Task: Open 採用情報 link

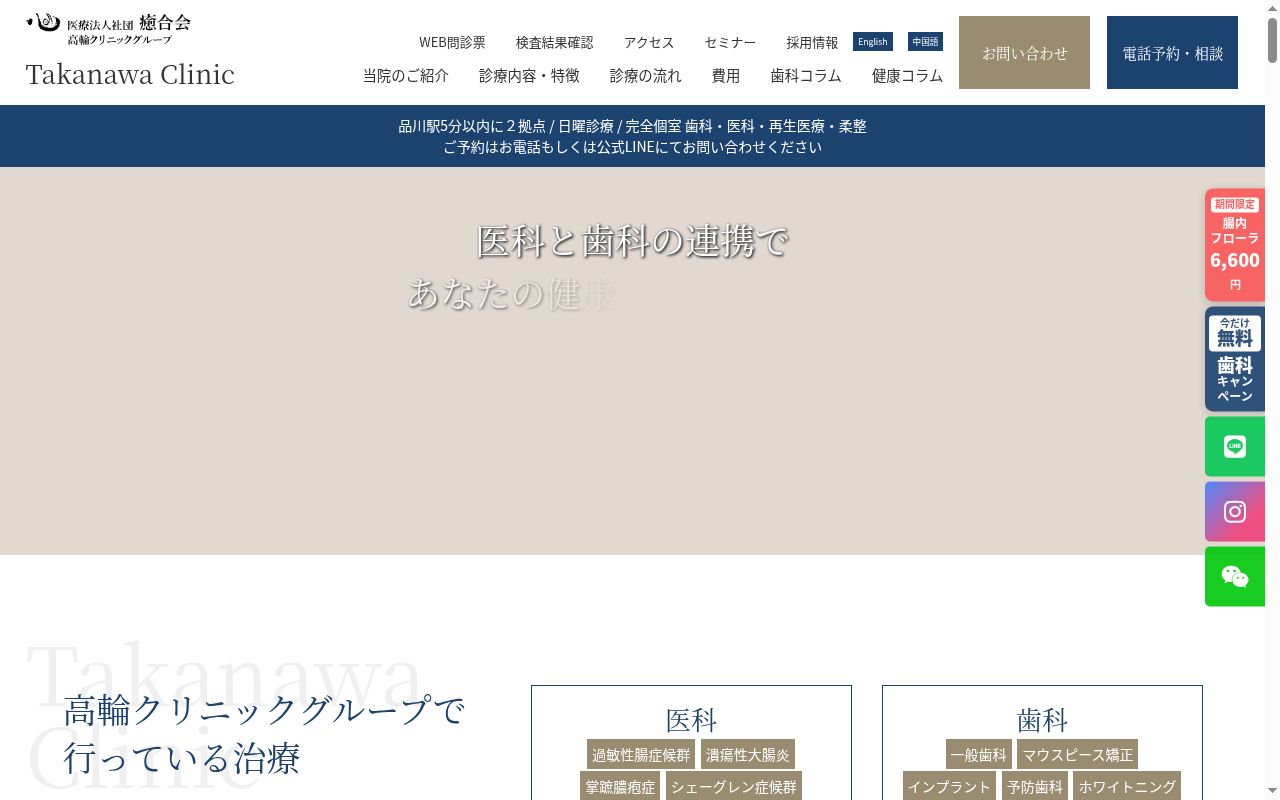Action: 812,42
